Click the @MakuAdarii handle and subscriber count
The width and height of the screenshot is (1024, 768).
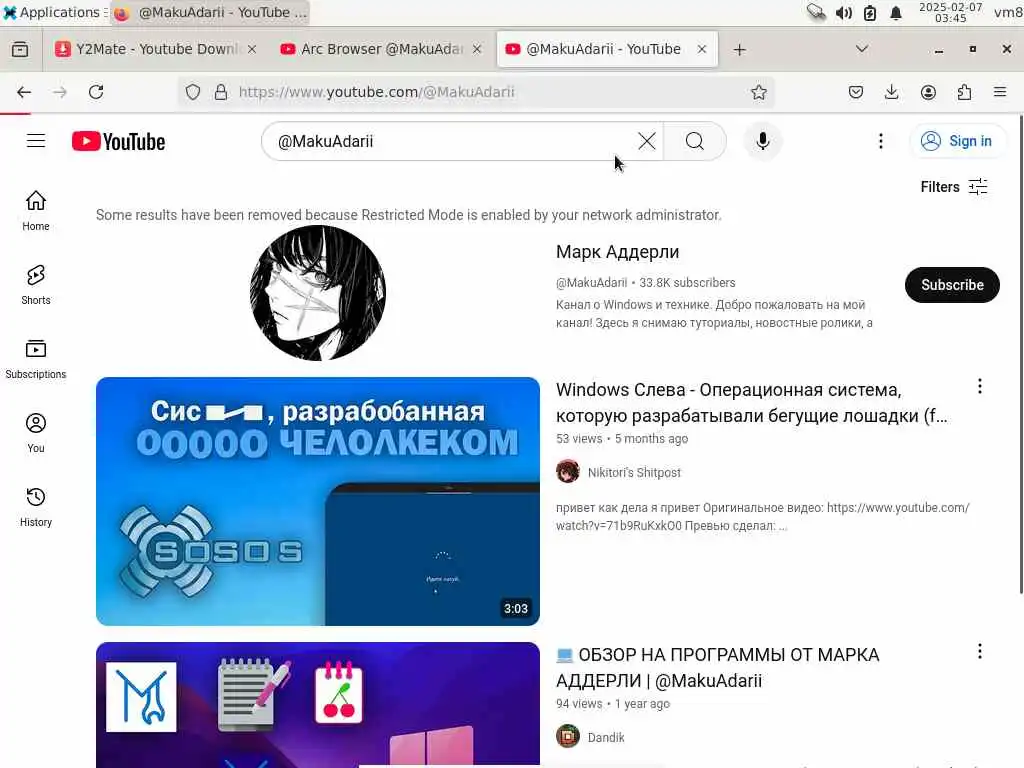(645, 283)
